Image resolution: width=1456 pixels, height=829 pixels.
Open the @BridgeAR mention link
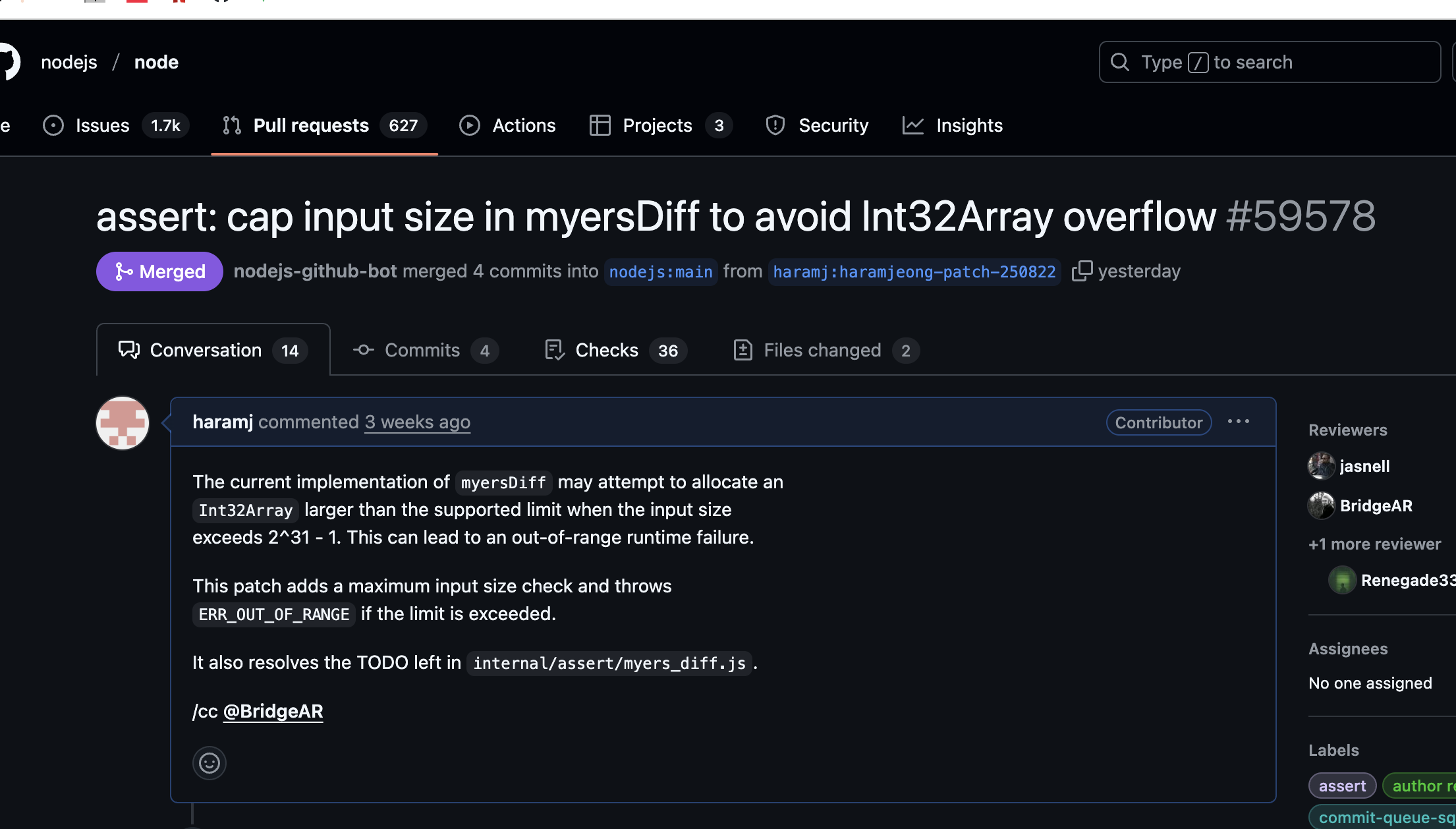(273, 711)
